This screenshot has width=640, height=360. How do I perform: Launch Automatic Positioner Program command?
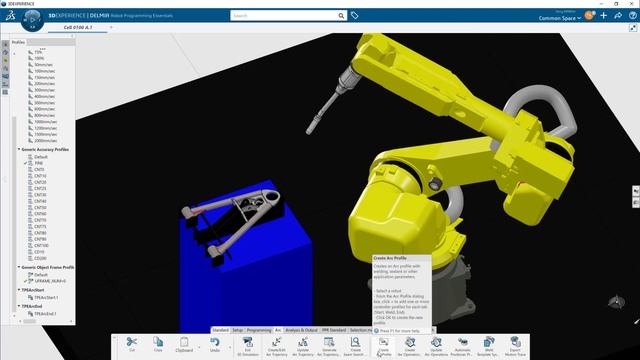[x=462, y=346]
